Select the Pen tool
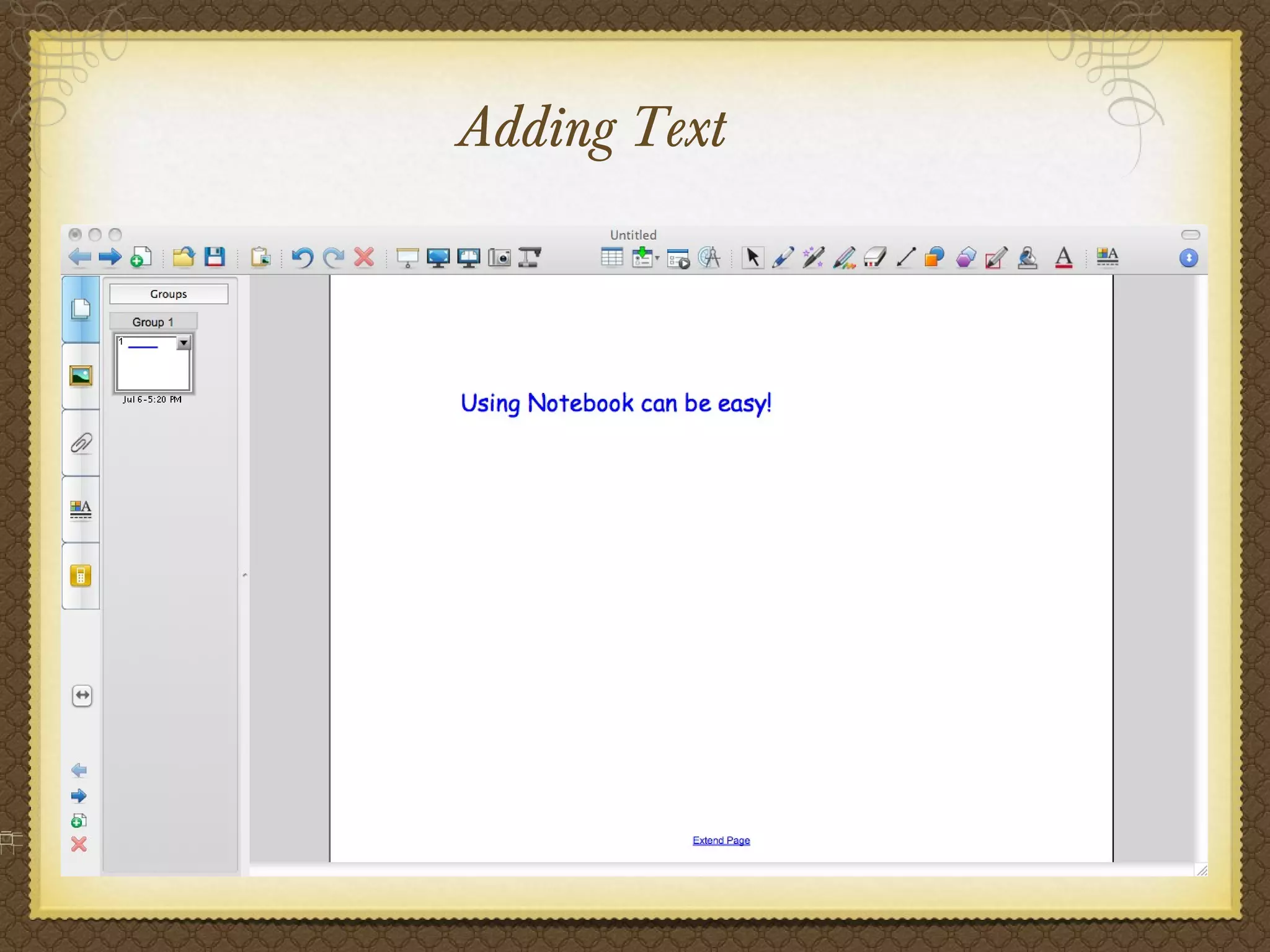This screenshot has width=1270, height=952. [783, 257]
